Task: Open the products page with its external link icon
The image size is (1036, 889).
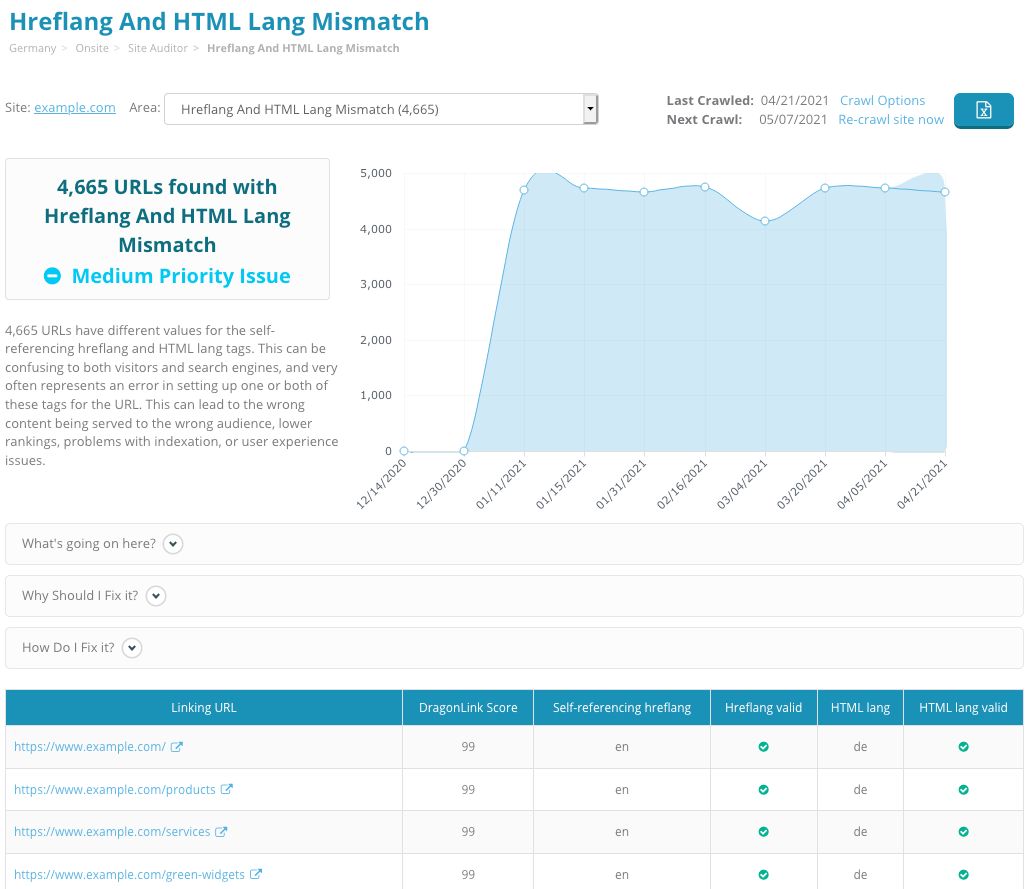Action: (228, 789)
